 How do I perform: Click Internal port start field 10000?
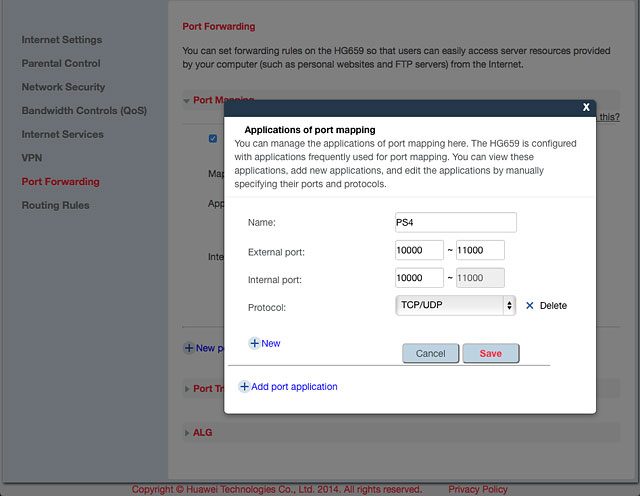tap(419, 278)
